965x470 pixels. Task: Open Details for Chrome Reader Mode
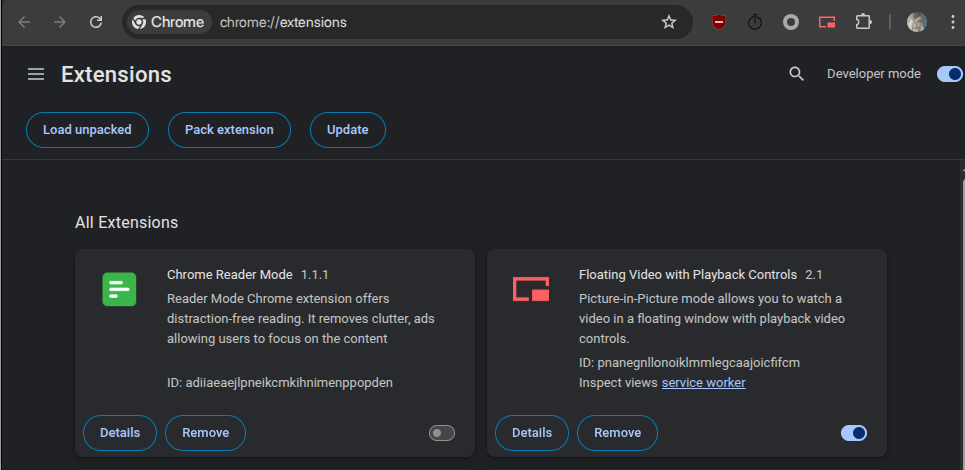120,433
